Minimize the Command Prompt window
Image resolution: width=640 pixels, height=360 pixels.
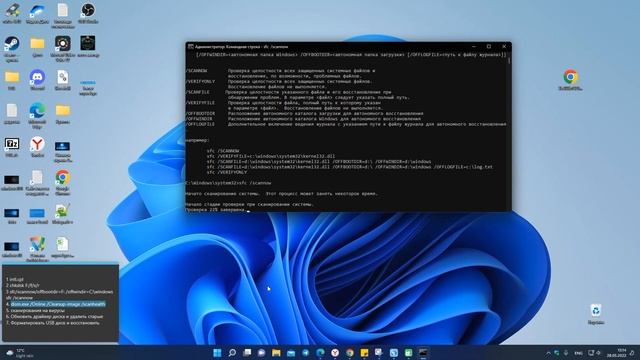(x=473, y=47)
